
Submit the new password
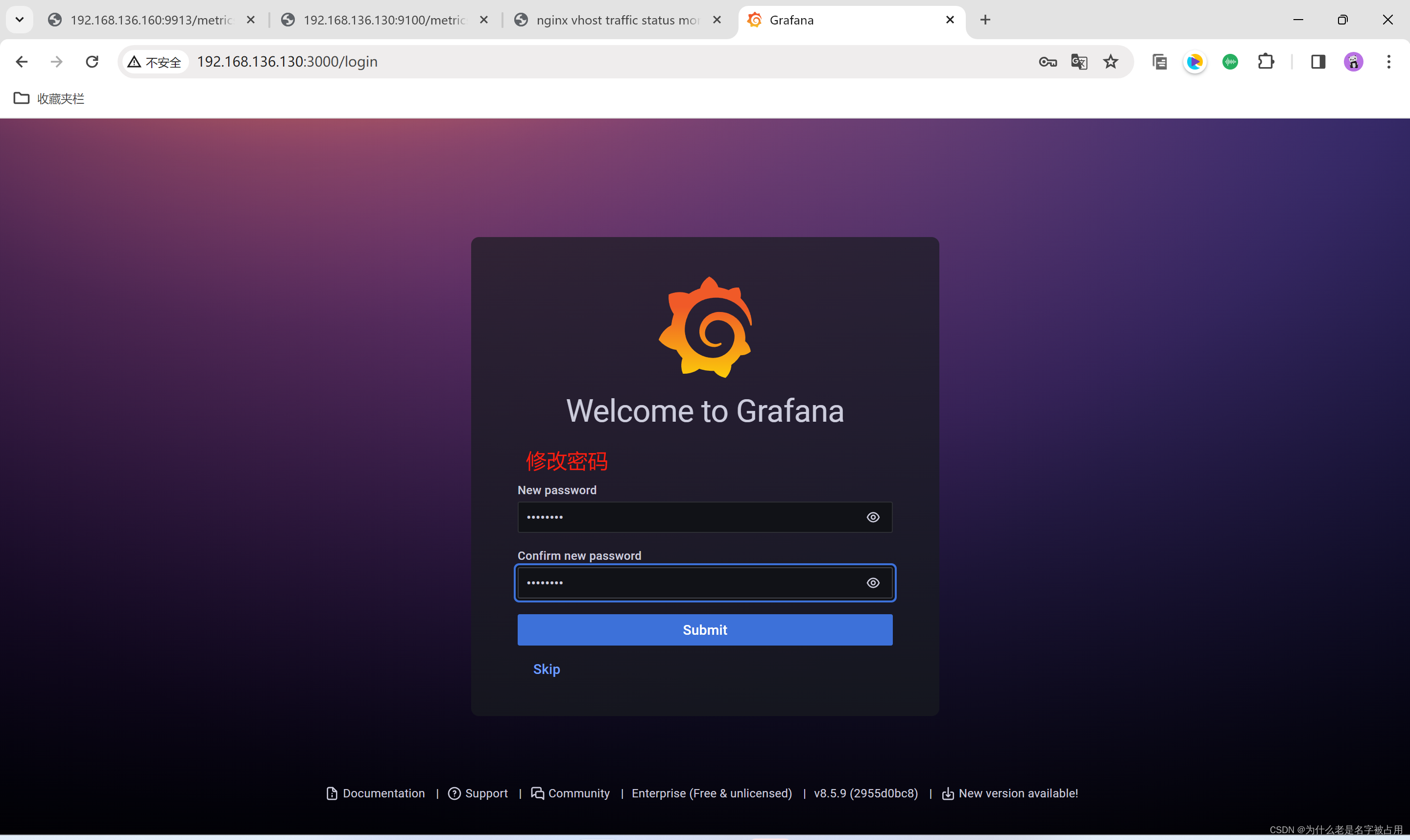(704, 630)
